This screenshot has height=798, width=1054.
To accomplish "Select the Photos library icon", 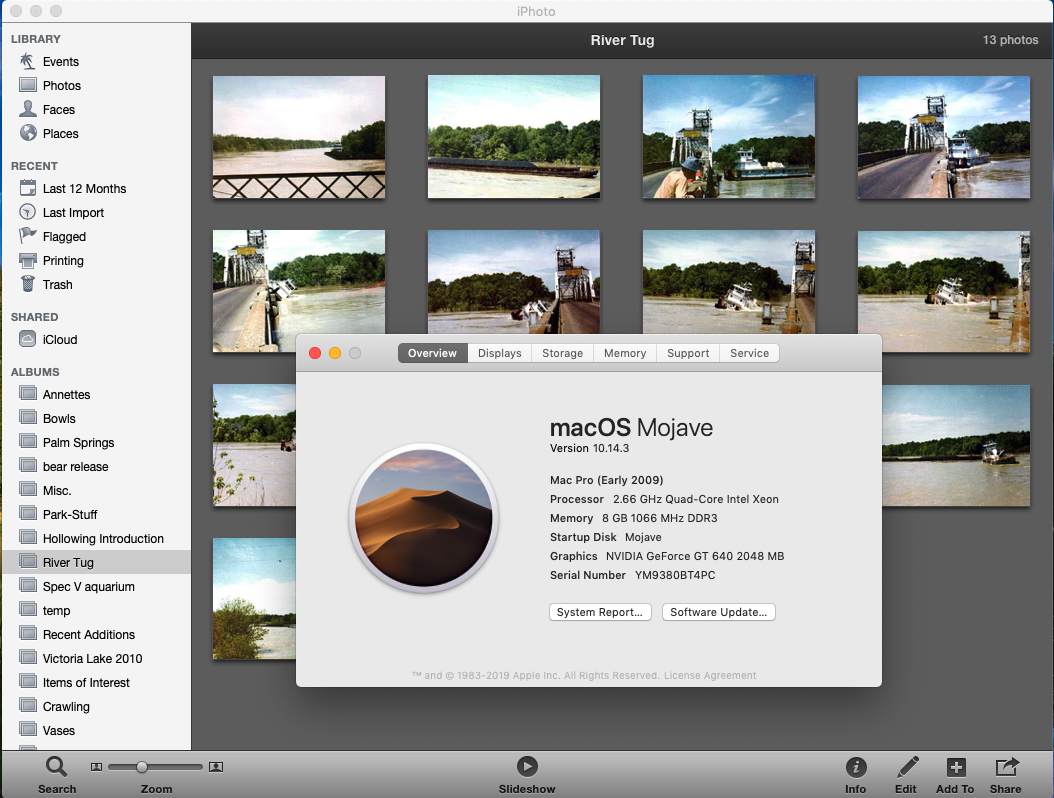I will coord(28,85).
